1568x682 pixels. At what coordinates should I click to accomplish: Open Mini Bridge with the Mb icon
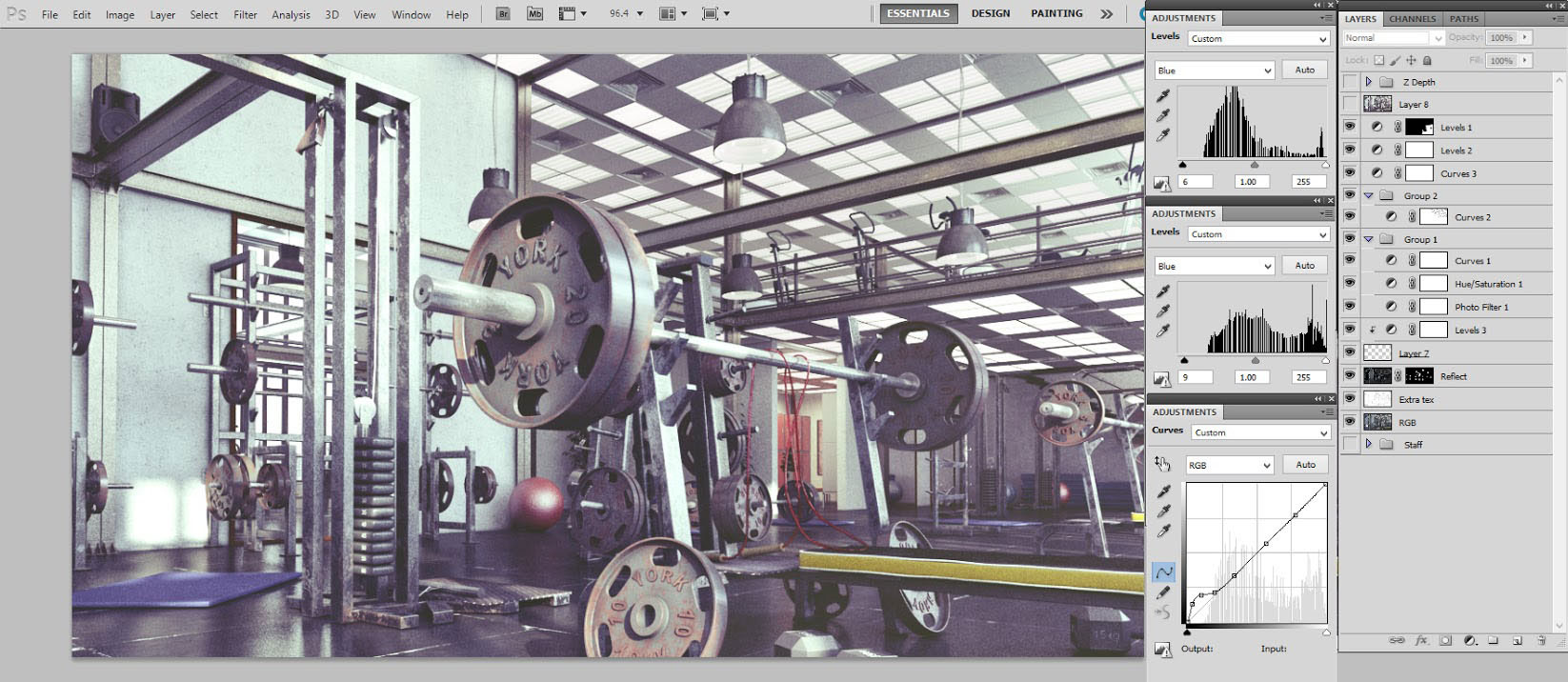point(535,14)
